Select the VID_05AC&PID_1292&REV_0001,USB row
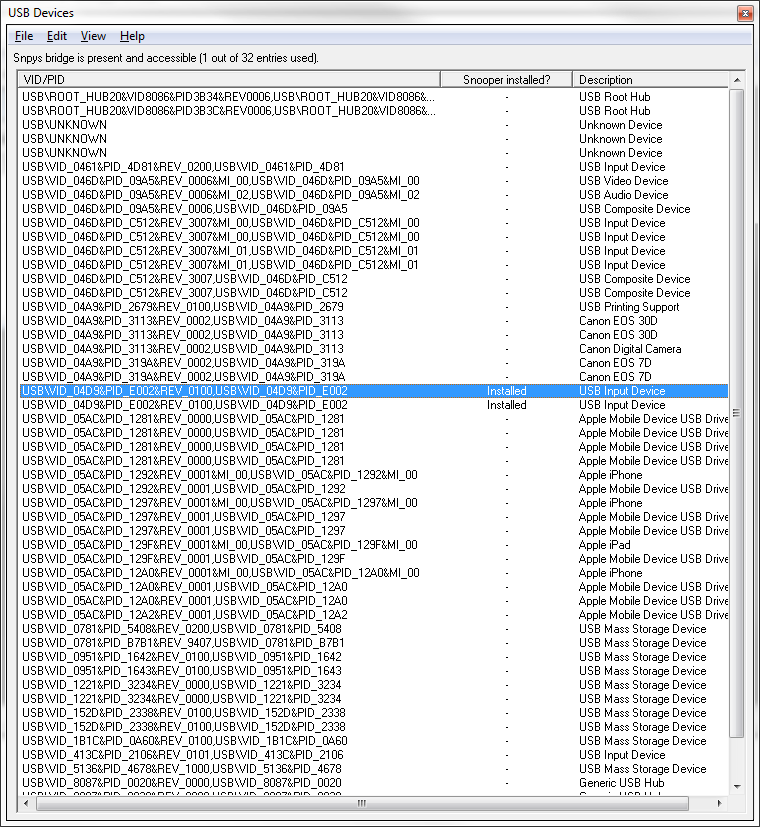This screenshot has height=827, width=760. tap(374, 489)
